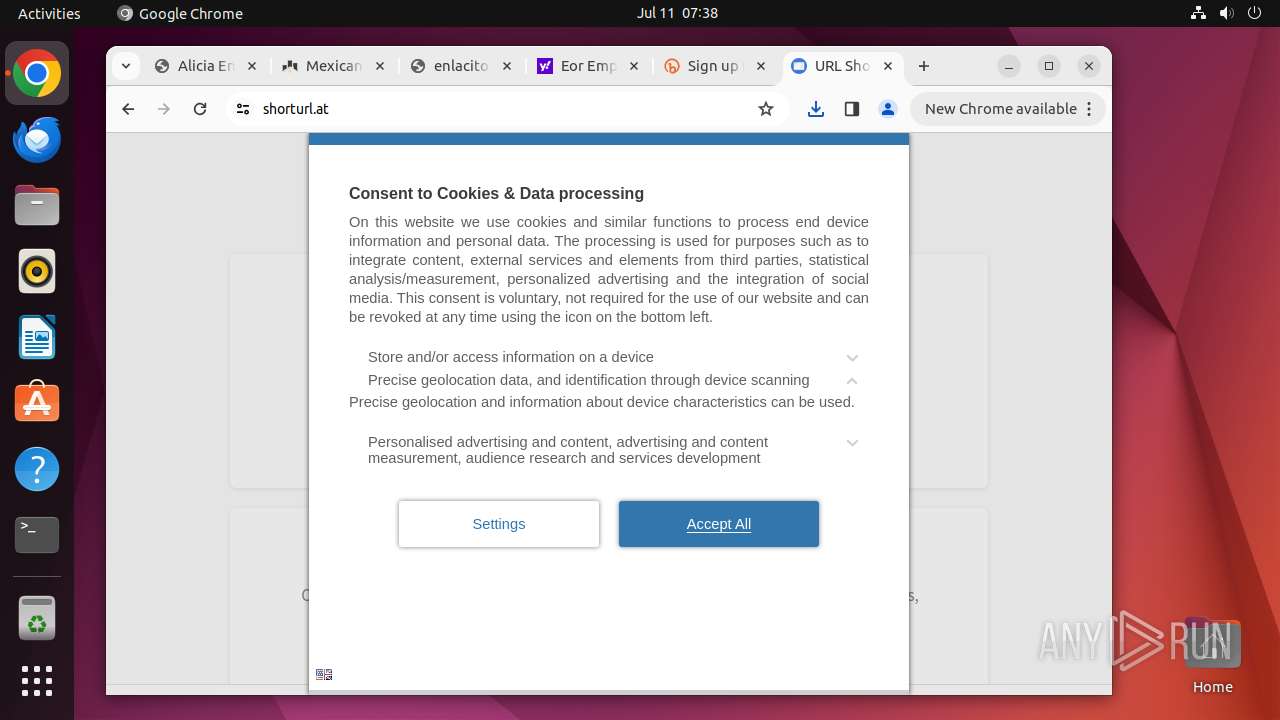Close the Mexican tab
1280x720 pixels.
pos(380,66)
